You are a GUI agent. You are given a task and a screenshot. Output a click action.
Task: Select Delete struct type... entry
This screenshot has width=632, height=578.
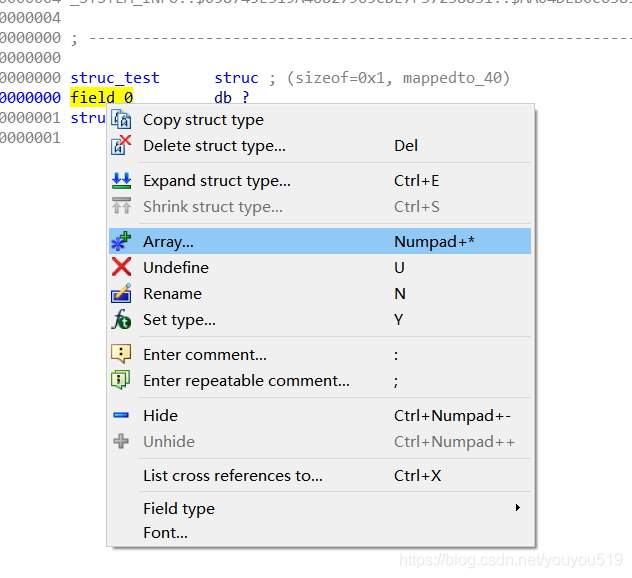click(320, 146)
